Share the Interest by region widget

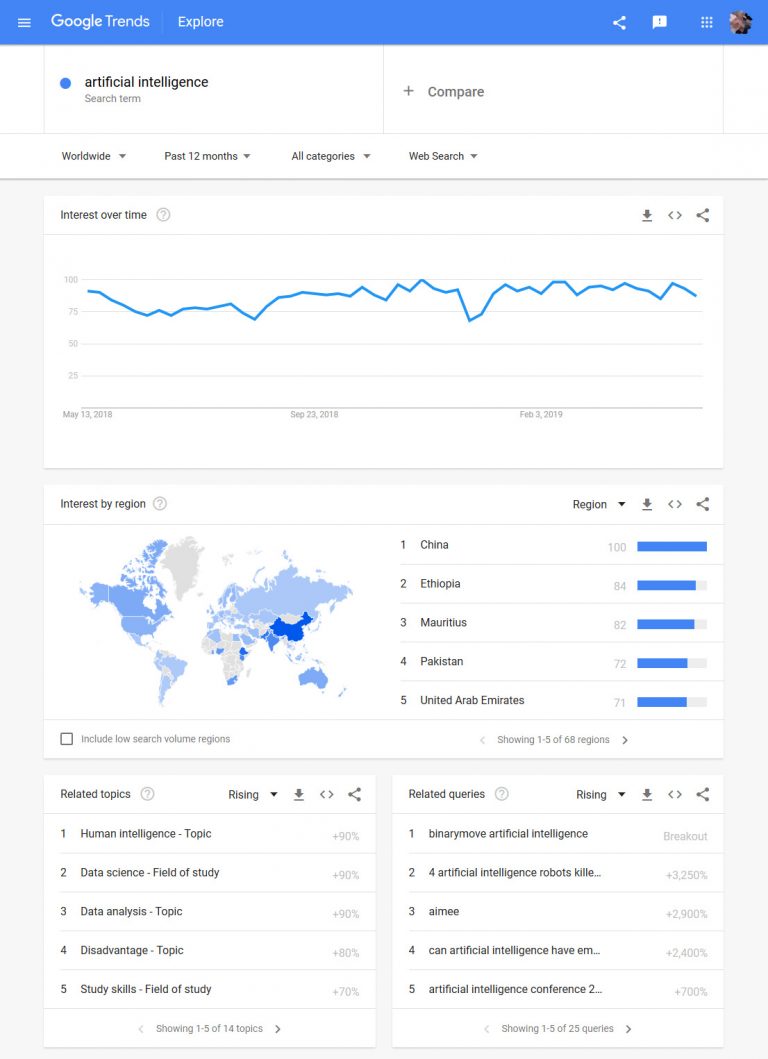point(702,505)
